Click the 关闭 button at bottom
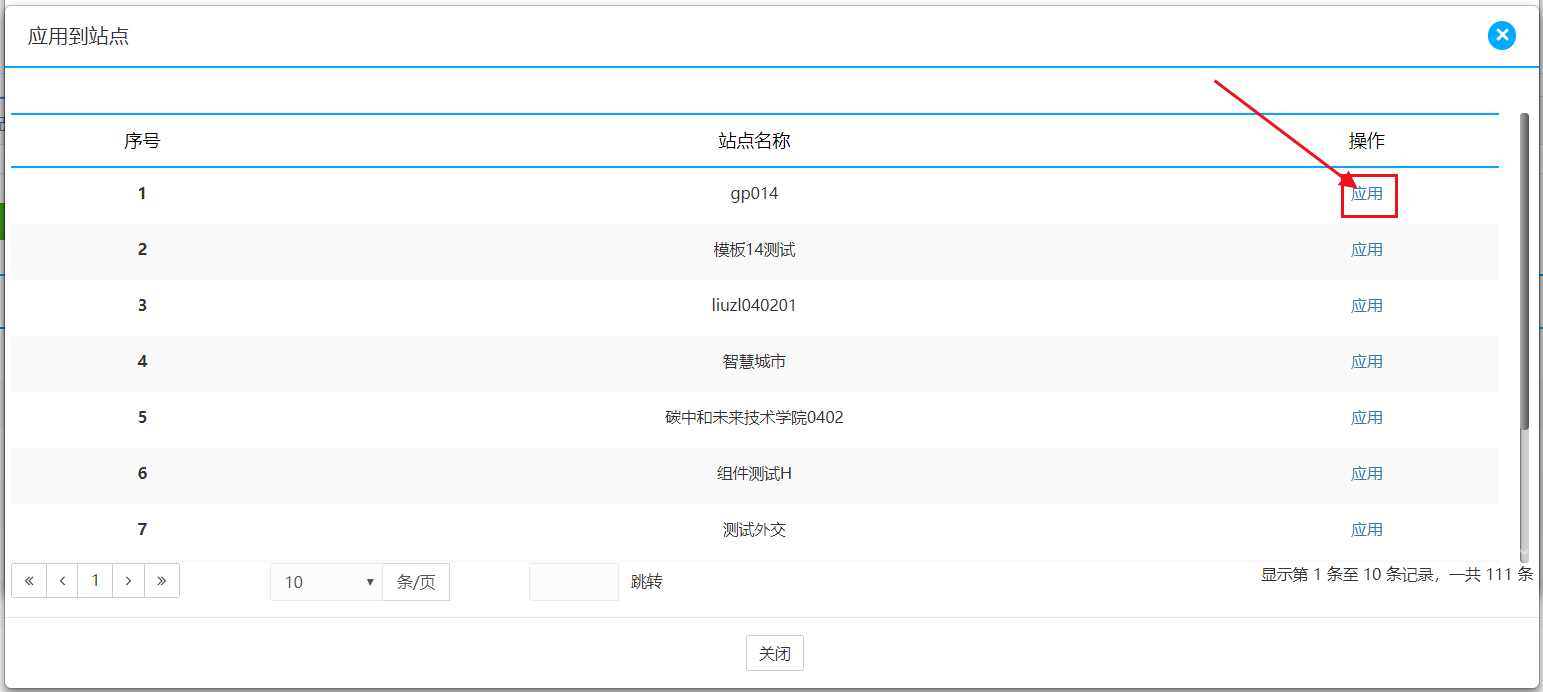 (x=774, y=653)
